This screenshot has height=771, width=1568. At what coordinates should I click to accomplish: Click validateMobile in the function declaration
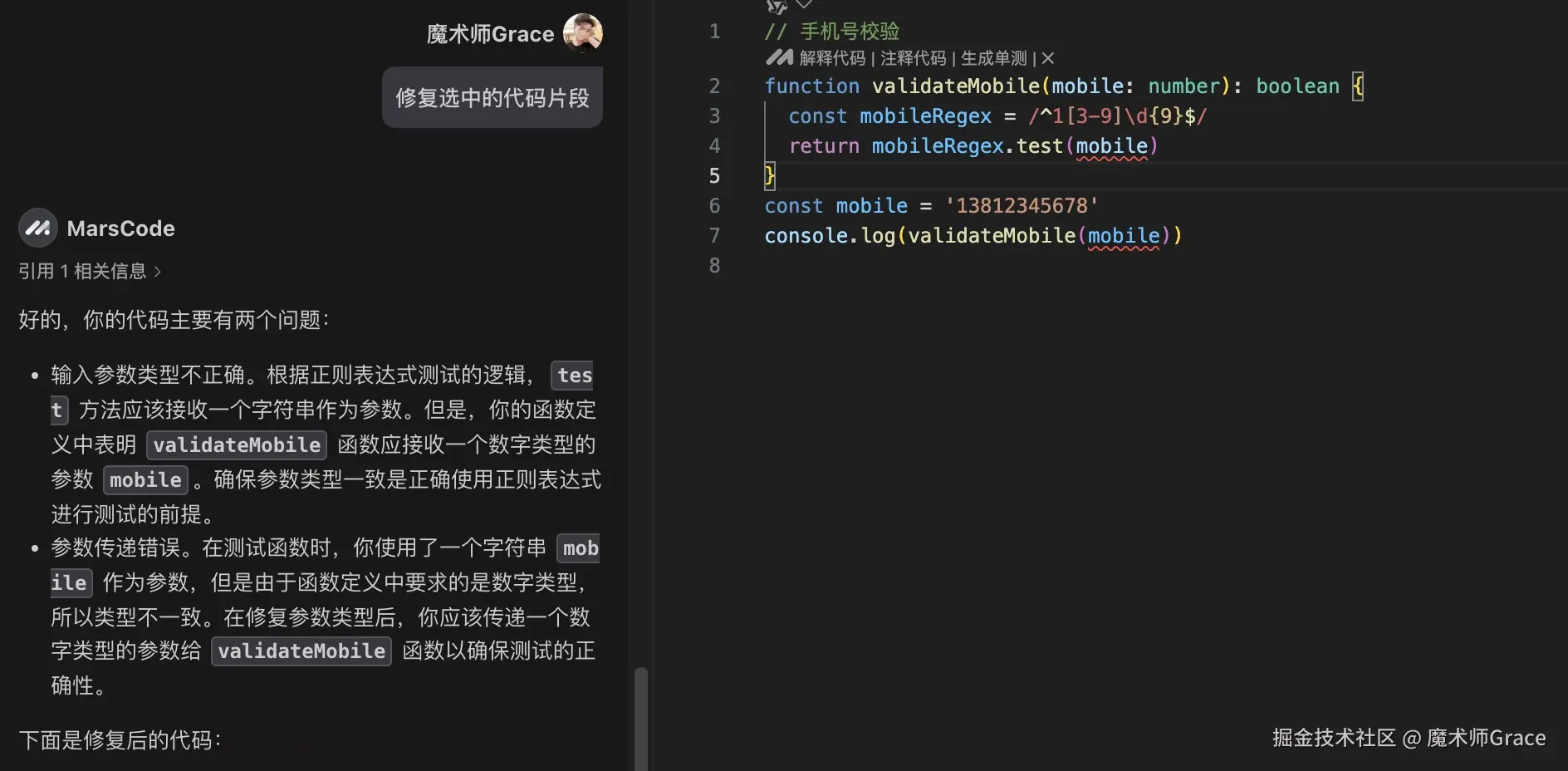956,86
